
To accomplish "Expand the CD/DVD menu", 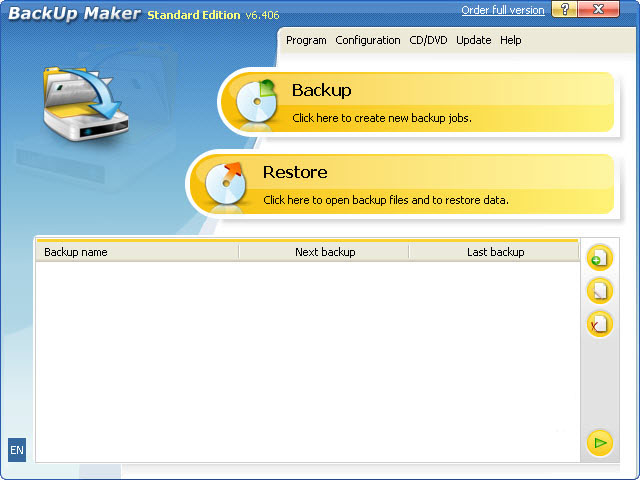I will [x=428, y=40].
